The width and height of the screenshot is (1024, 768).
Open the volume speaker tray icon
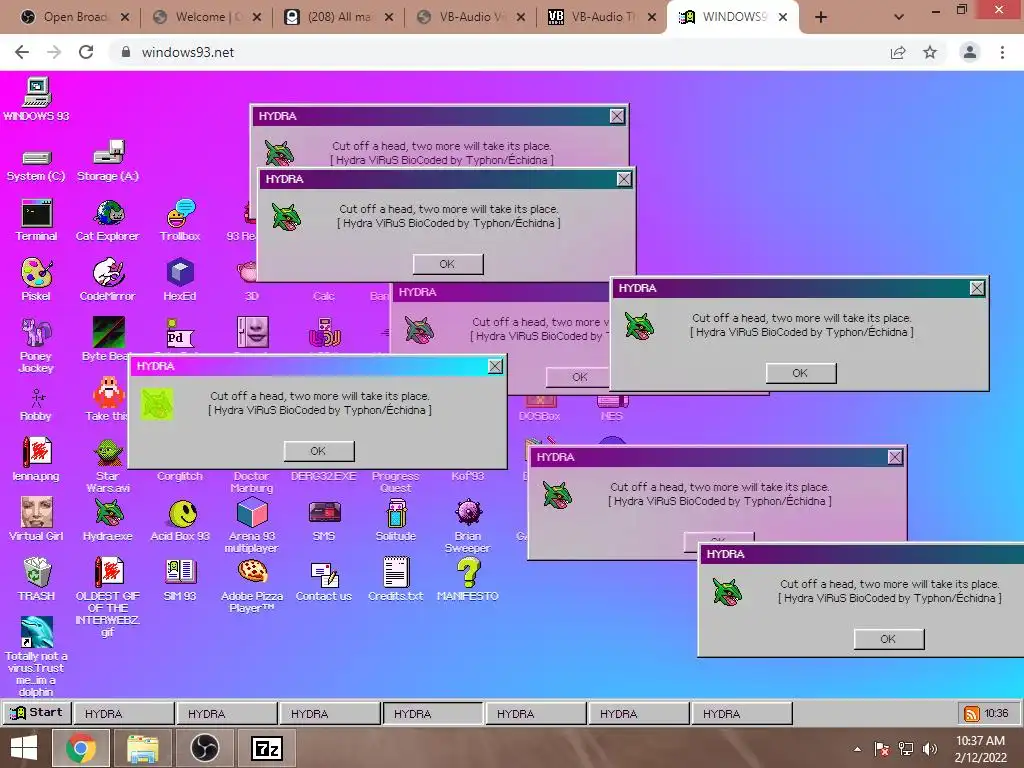(929, 748)
